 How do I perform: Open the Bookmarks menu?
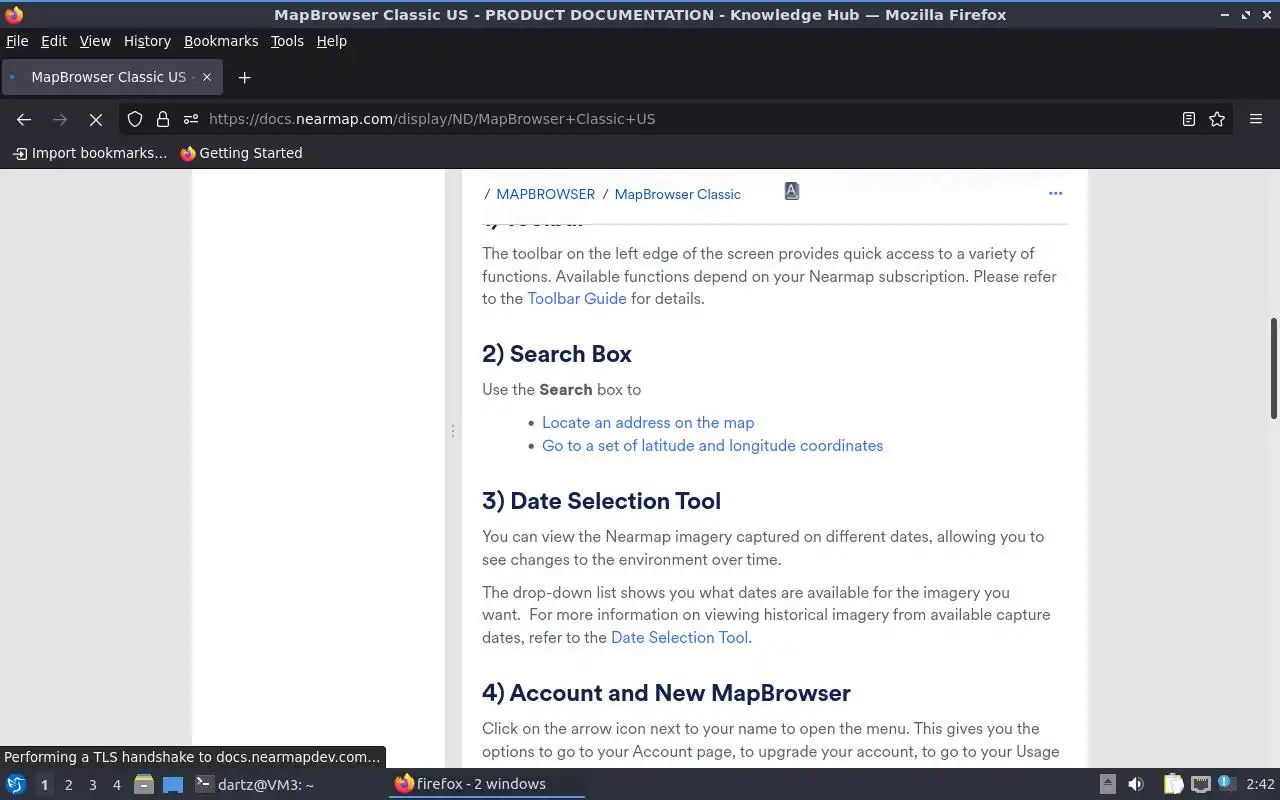point(221,41)
